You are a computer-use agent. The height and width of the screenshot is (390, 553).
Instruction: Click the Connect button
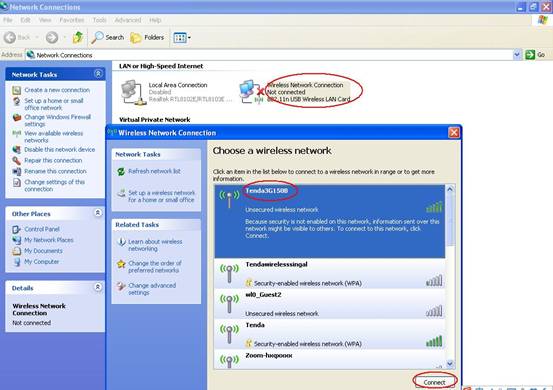[x=434, y=382]
